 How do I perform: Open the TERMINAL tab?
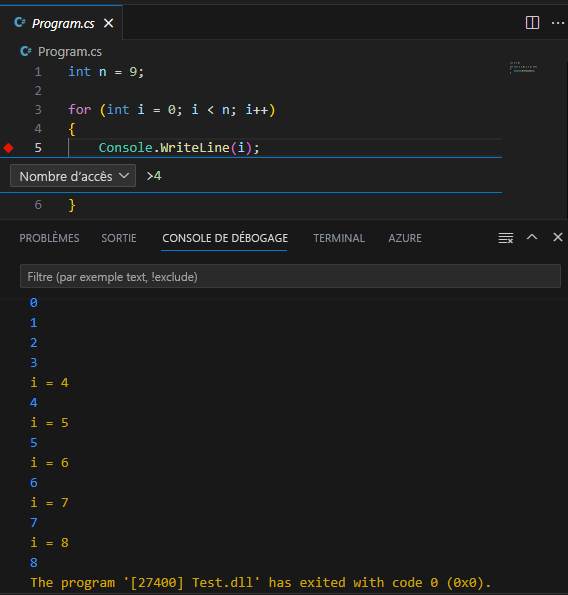(339, 238)
